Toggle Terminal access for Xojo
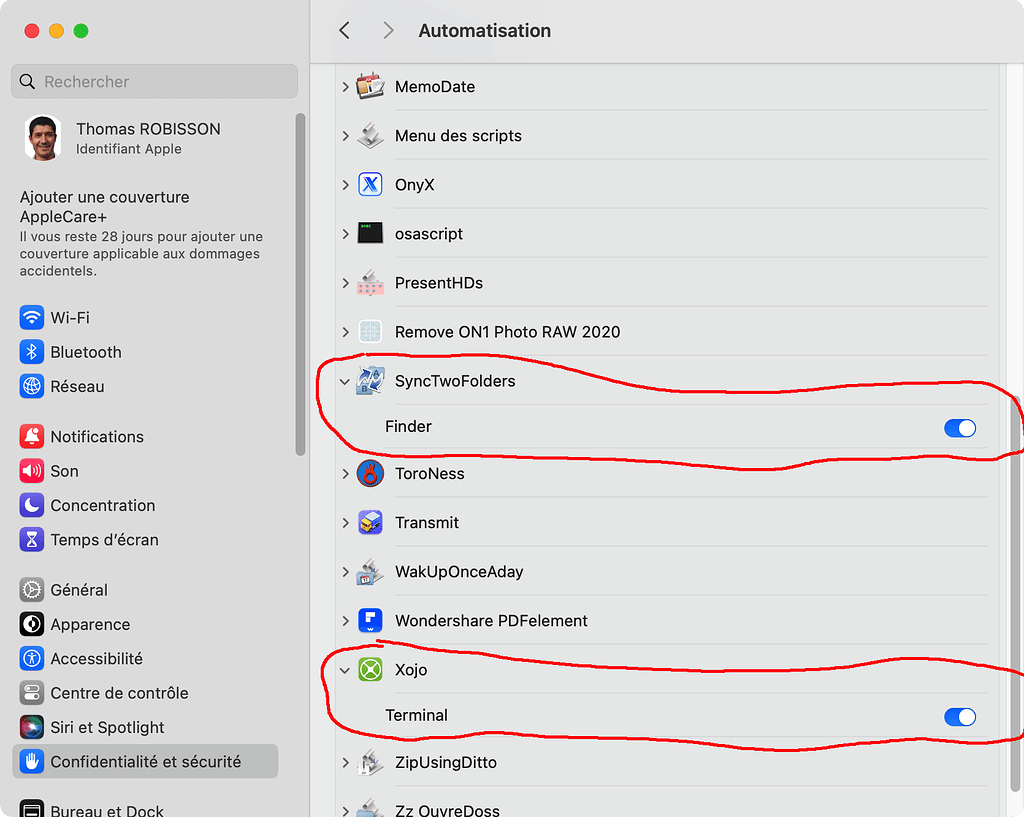Image resolution: width=1024 pixels, height=817 pixels. 960,716
